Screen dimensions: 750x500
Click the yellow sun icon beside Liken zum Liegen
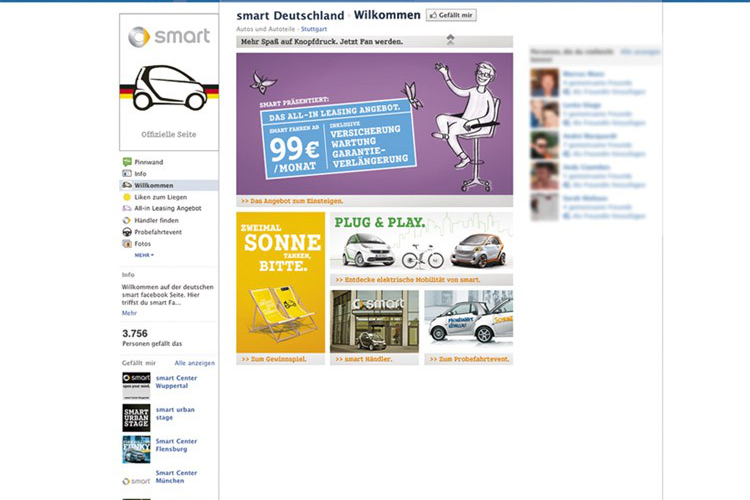(127, 197)
